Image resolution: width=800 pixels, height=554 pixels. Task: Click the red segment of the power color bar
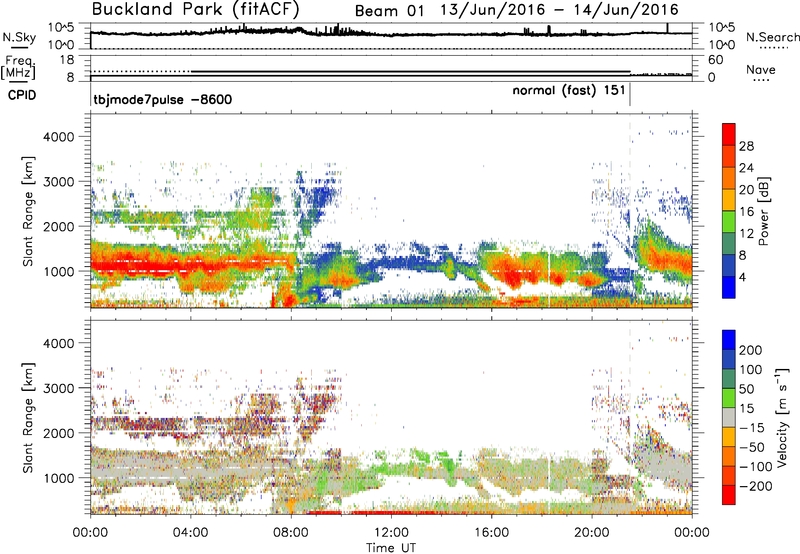point(729,133)
